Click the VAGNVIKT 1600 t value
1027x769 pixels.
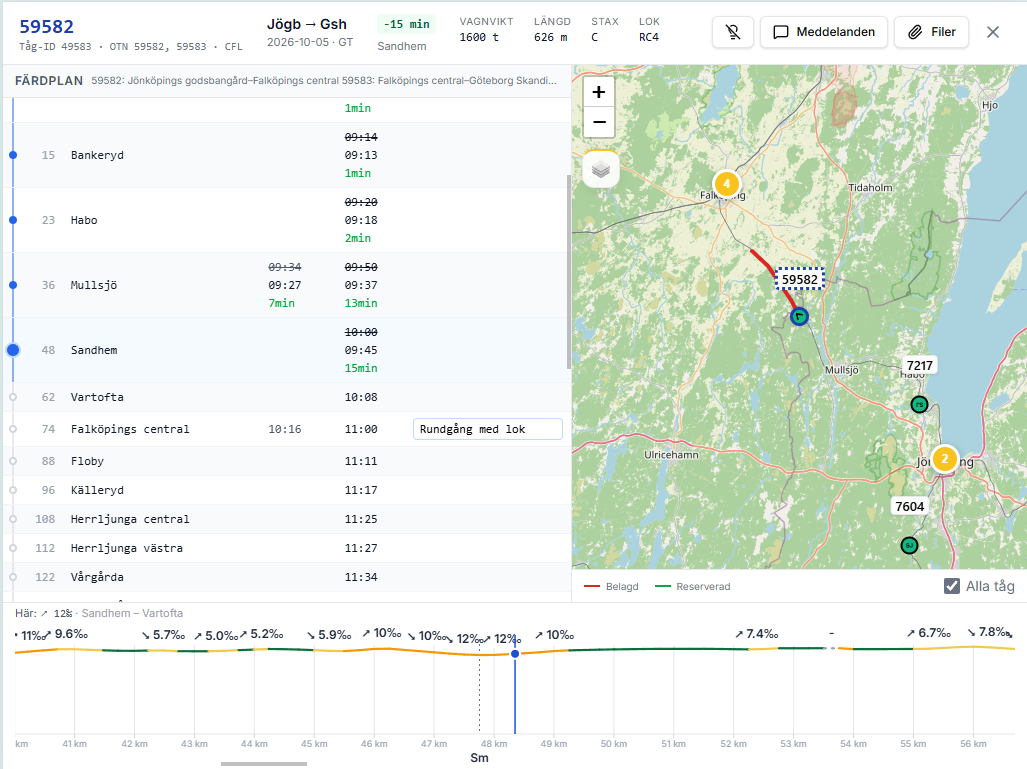click(479, 37)
